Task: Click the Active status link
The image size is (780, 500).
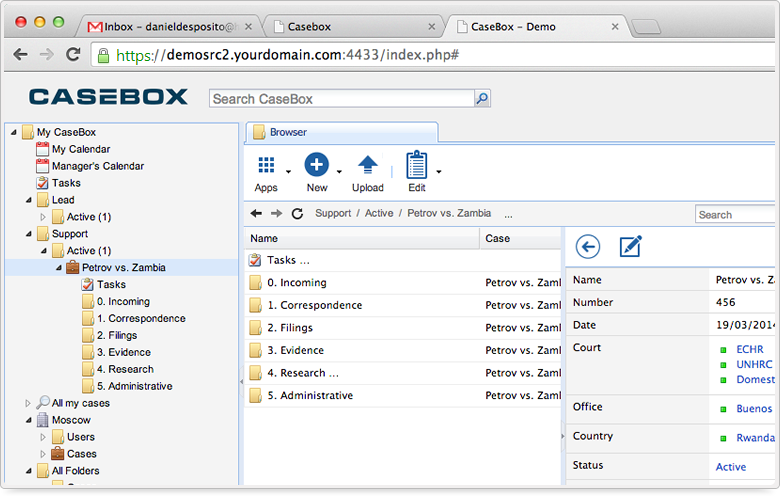Action: pyautogui.click(x=731, y=467)
